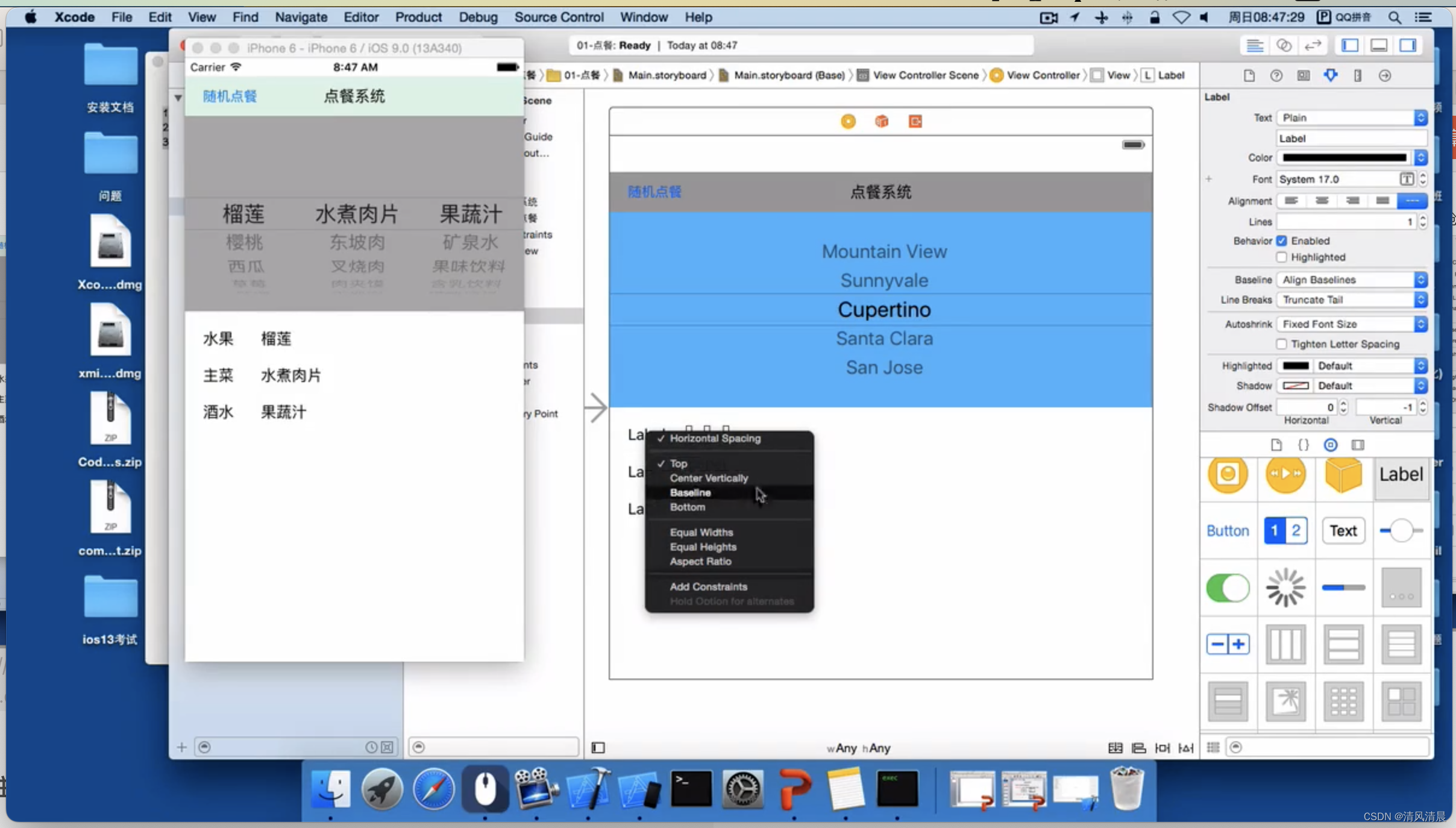The image size is (1456, 828).
Task: Hide the Navigator pane
Action: pos(1350,46)
